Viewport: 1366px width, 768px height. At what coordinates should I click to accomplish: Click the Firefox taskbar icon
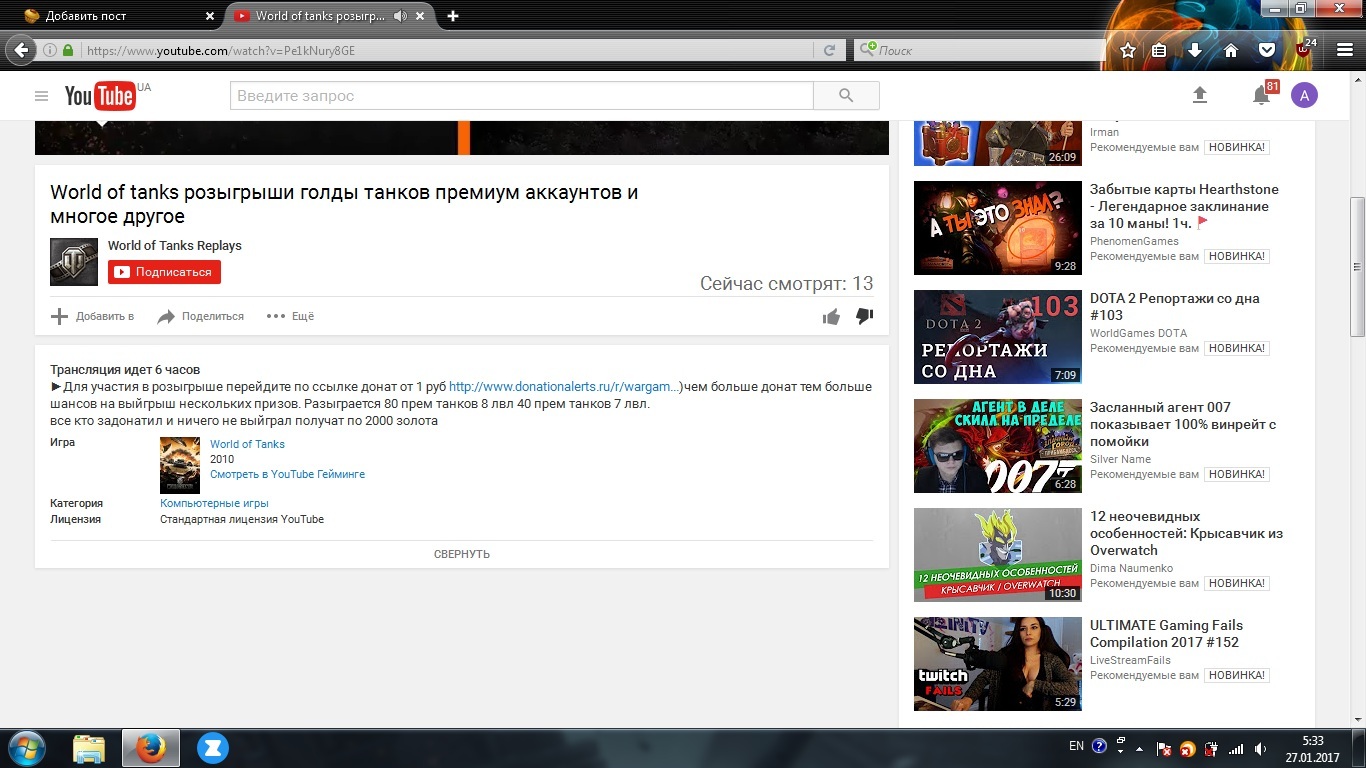[x=151, y=748]
